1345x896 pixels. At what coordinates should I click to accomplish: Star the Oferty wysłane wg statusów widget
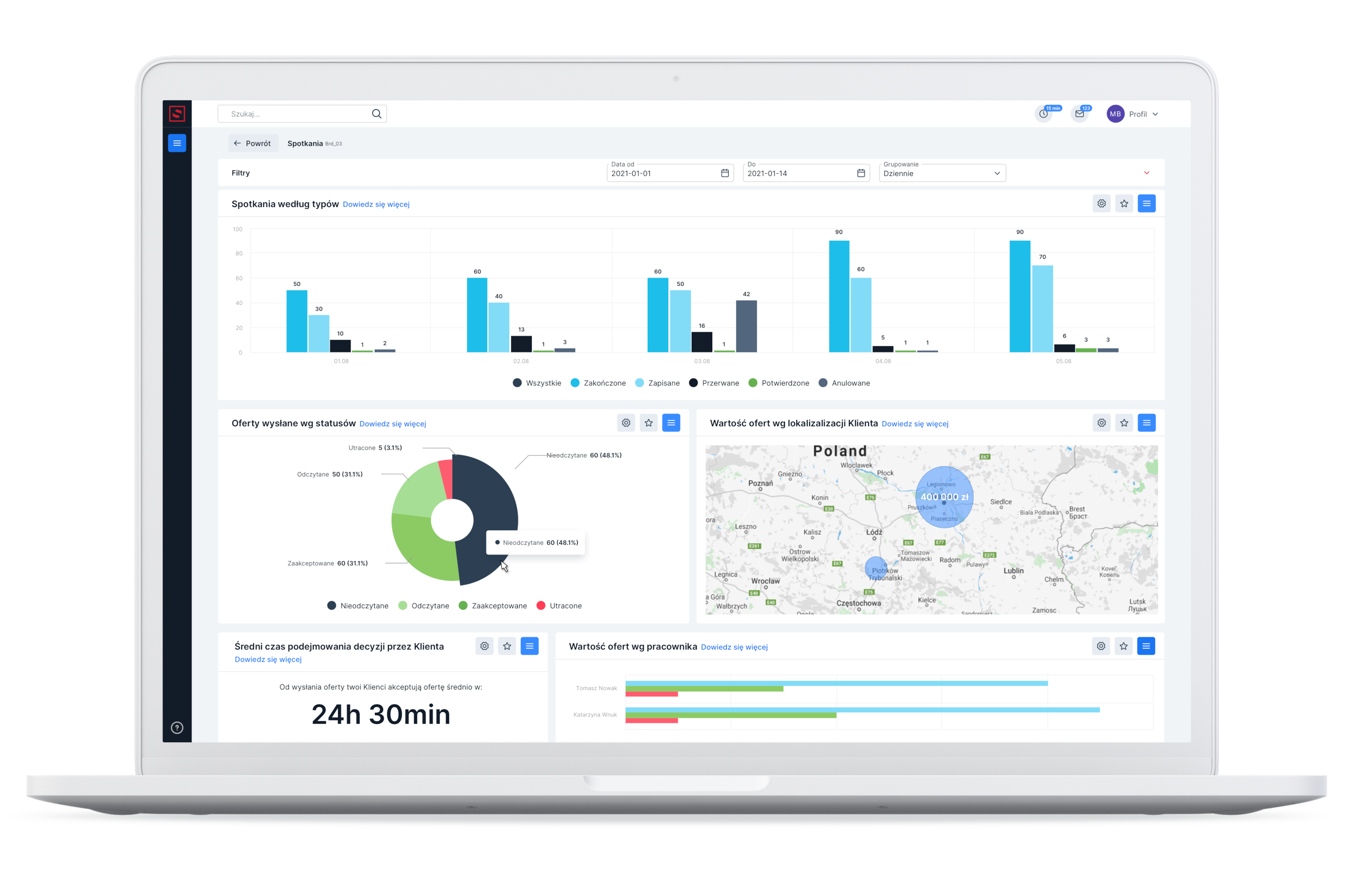pos(648,423)
